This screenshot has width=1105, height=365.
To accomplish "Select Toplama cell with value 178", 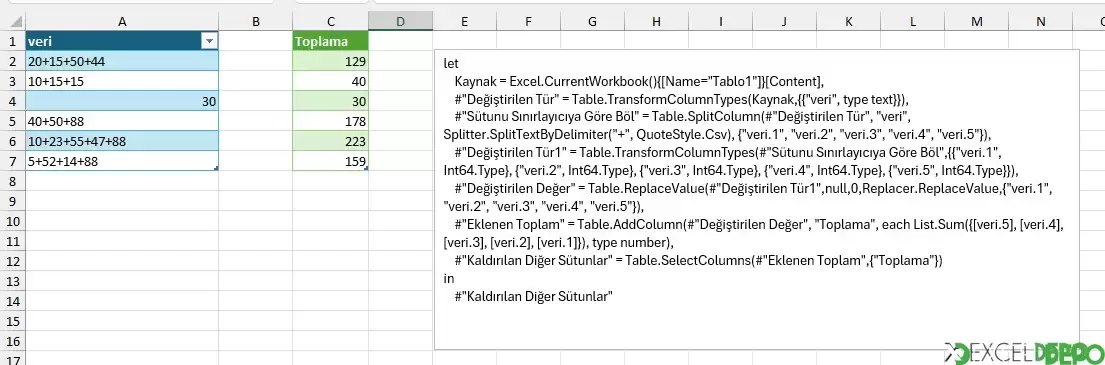I will [x=331, y=122].
